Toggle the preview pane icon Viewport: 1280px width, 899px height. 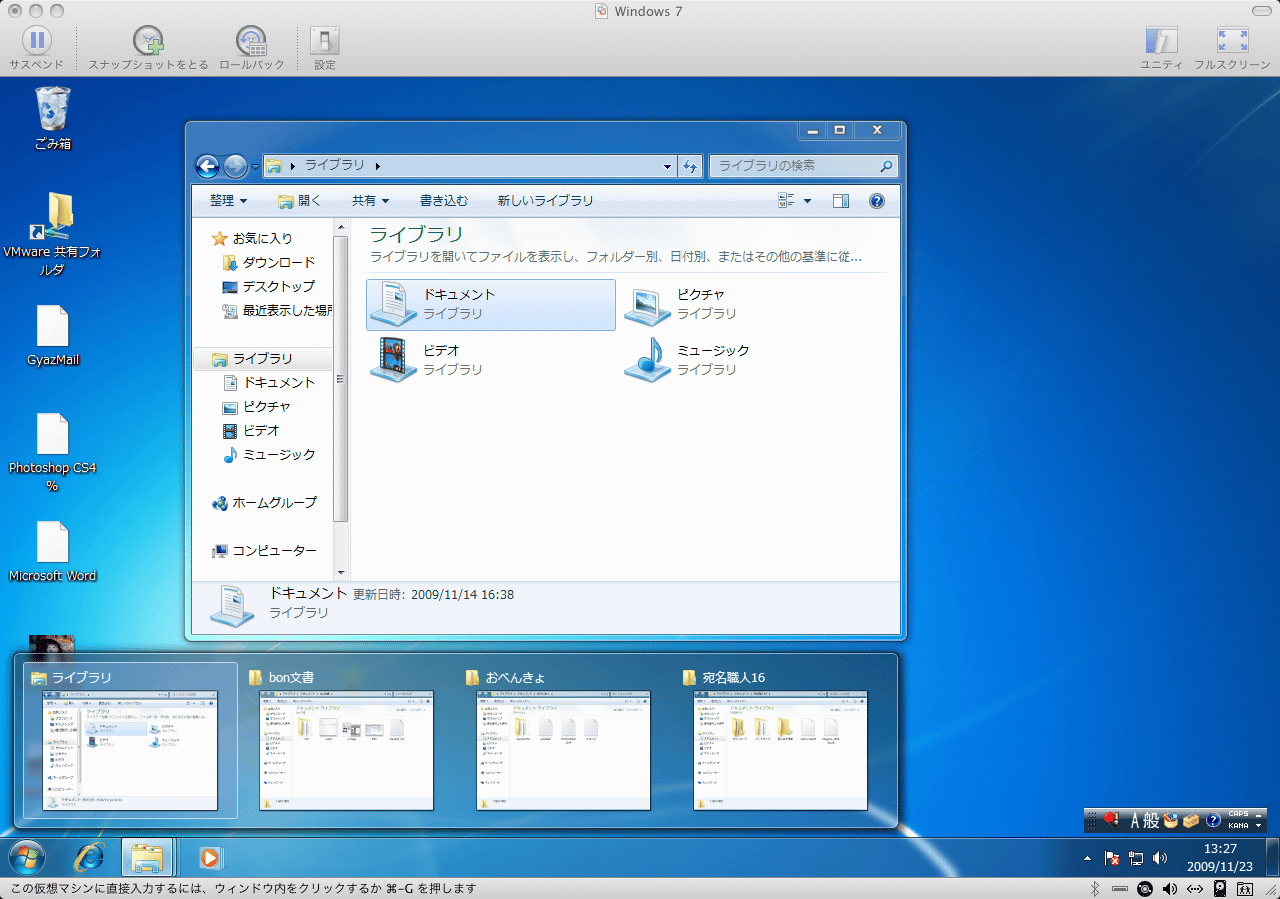pyautogui.click(x=841, y=201)
